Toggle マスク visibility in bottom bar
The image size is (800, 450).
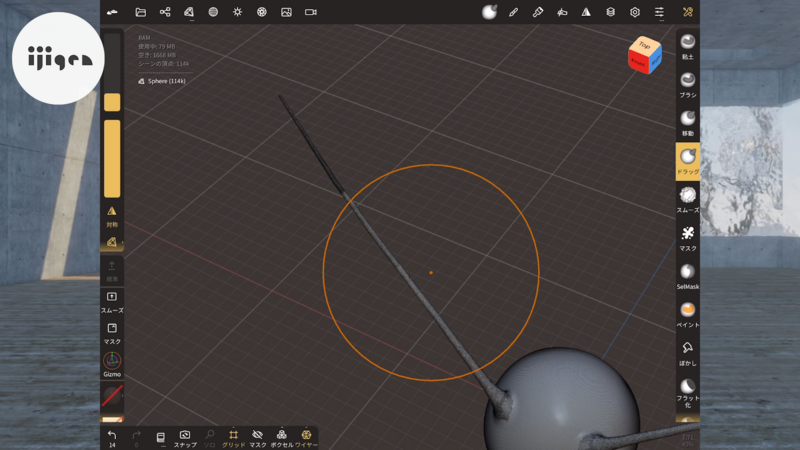coord(258,438)
